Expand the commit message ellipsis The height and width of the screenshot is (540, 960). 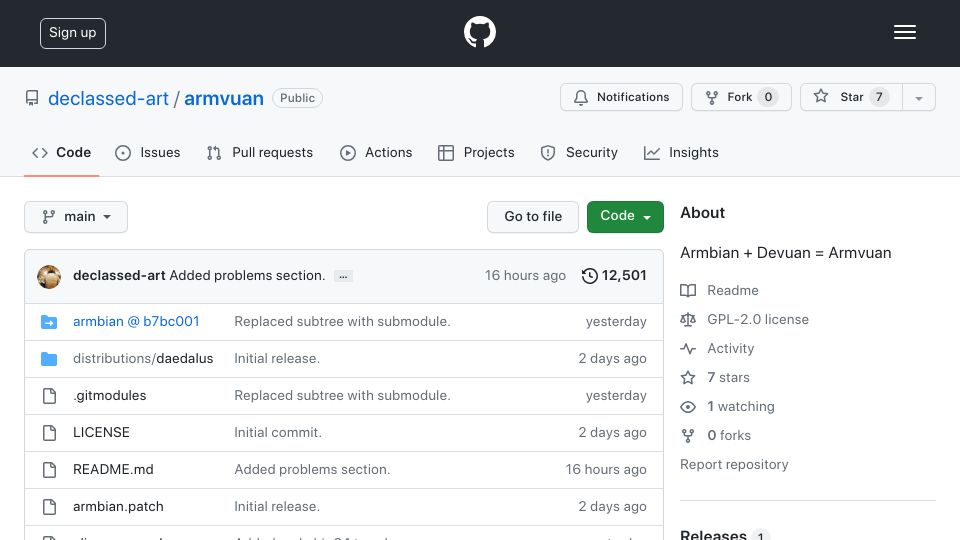343,276
